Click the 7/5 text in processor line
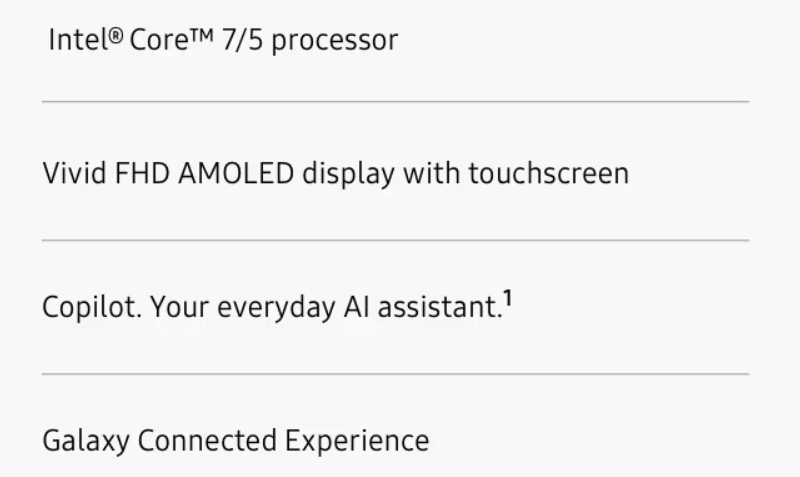The height and width of the screenshot is (477, 800). click(x=242, y=40)
